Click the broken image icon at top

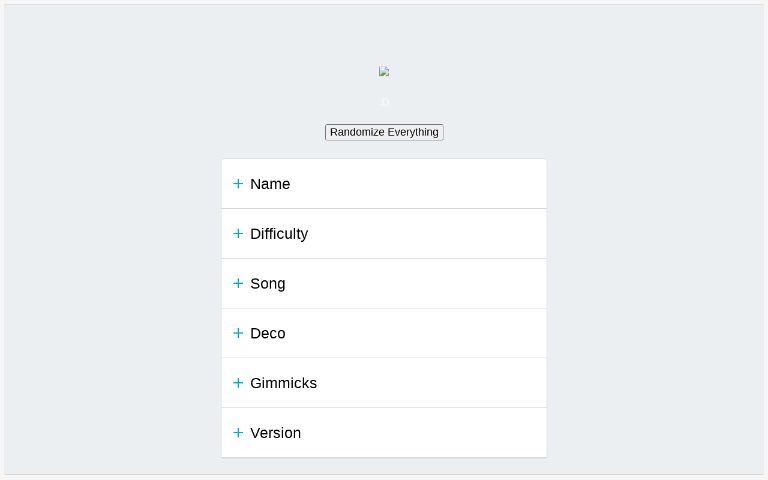point(384,72)
